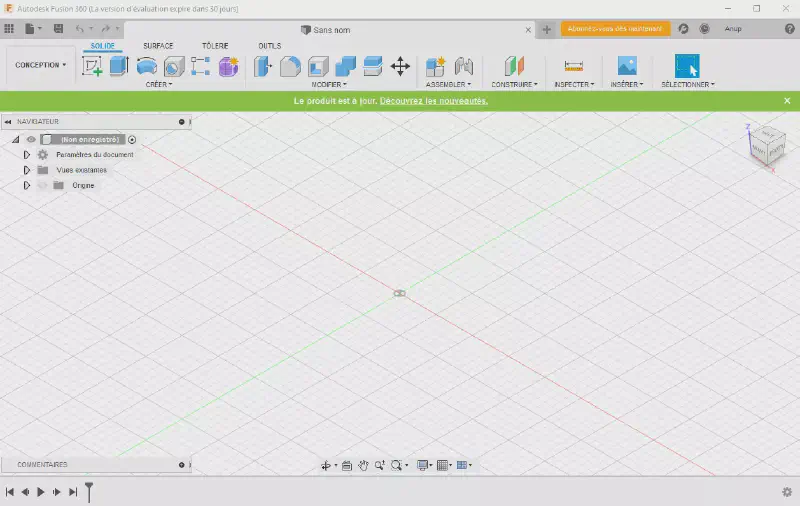Select the Move/Copy arrows tool
The width and height of the screenshot is (800, 506).
click(x=400, y=66)
